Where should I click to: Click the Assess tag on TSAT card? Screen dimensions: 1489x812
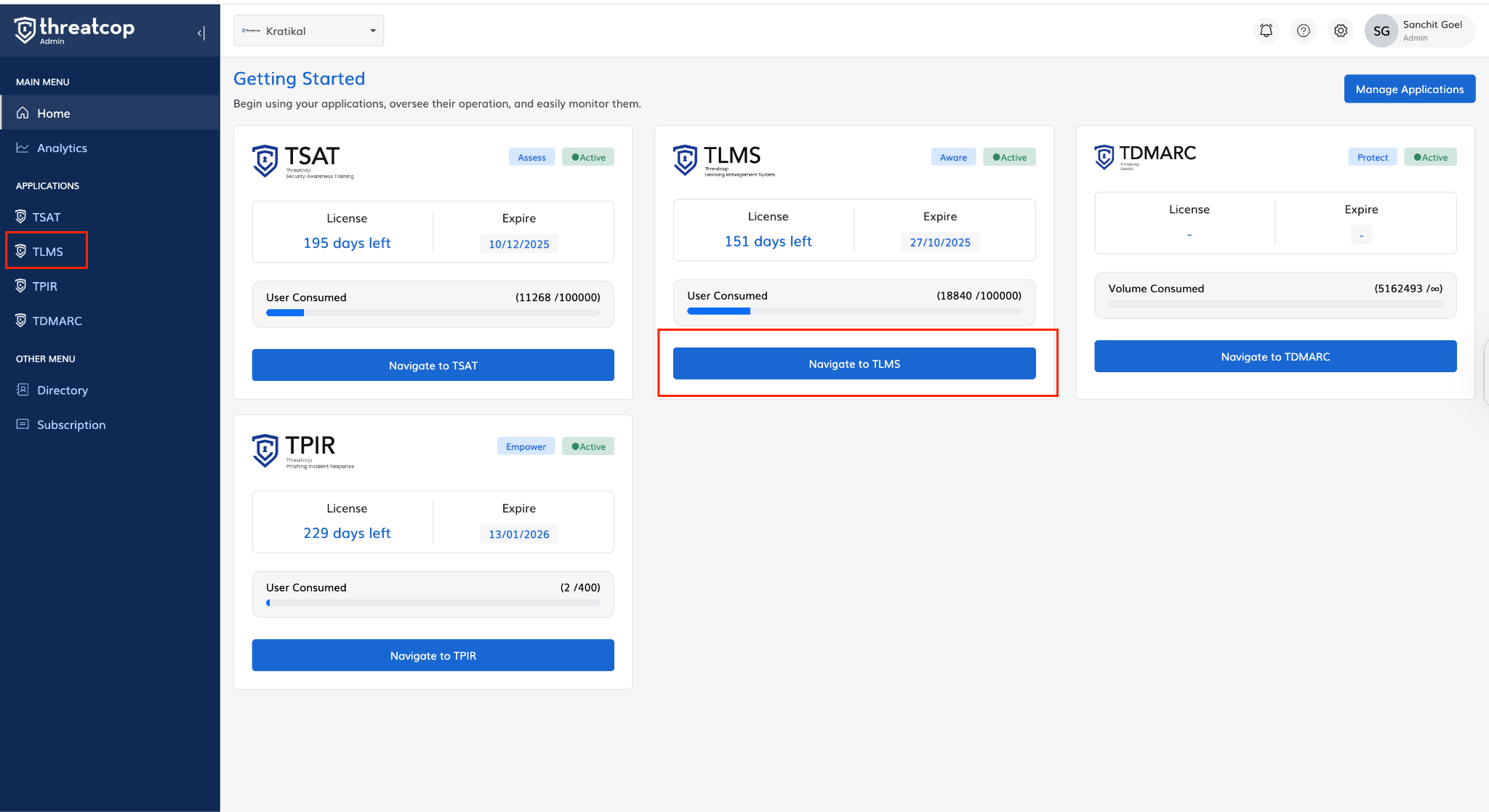click(x=531, y=157)
